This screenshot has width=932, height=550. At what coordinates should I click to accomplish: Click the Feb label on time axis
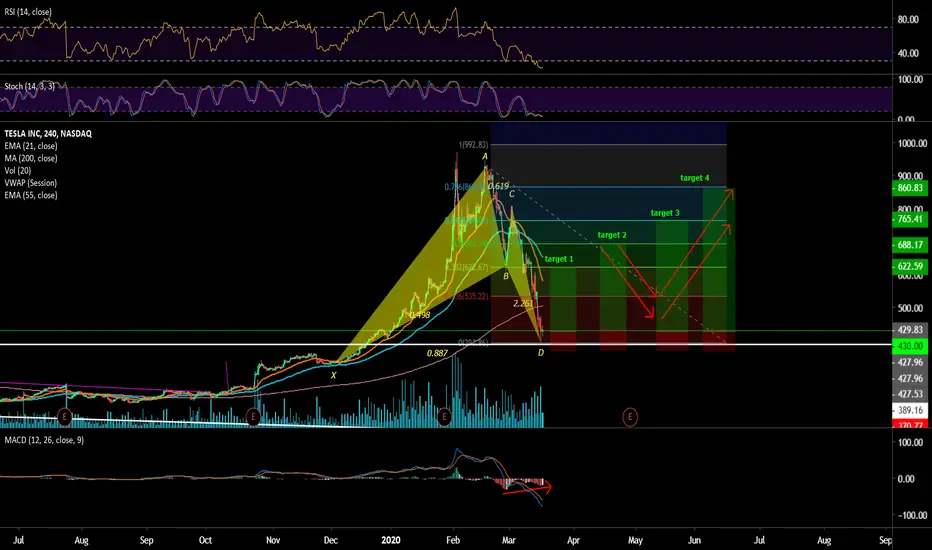pyautogui.click(x=453, y=540)
